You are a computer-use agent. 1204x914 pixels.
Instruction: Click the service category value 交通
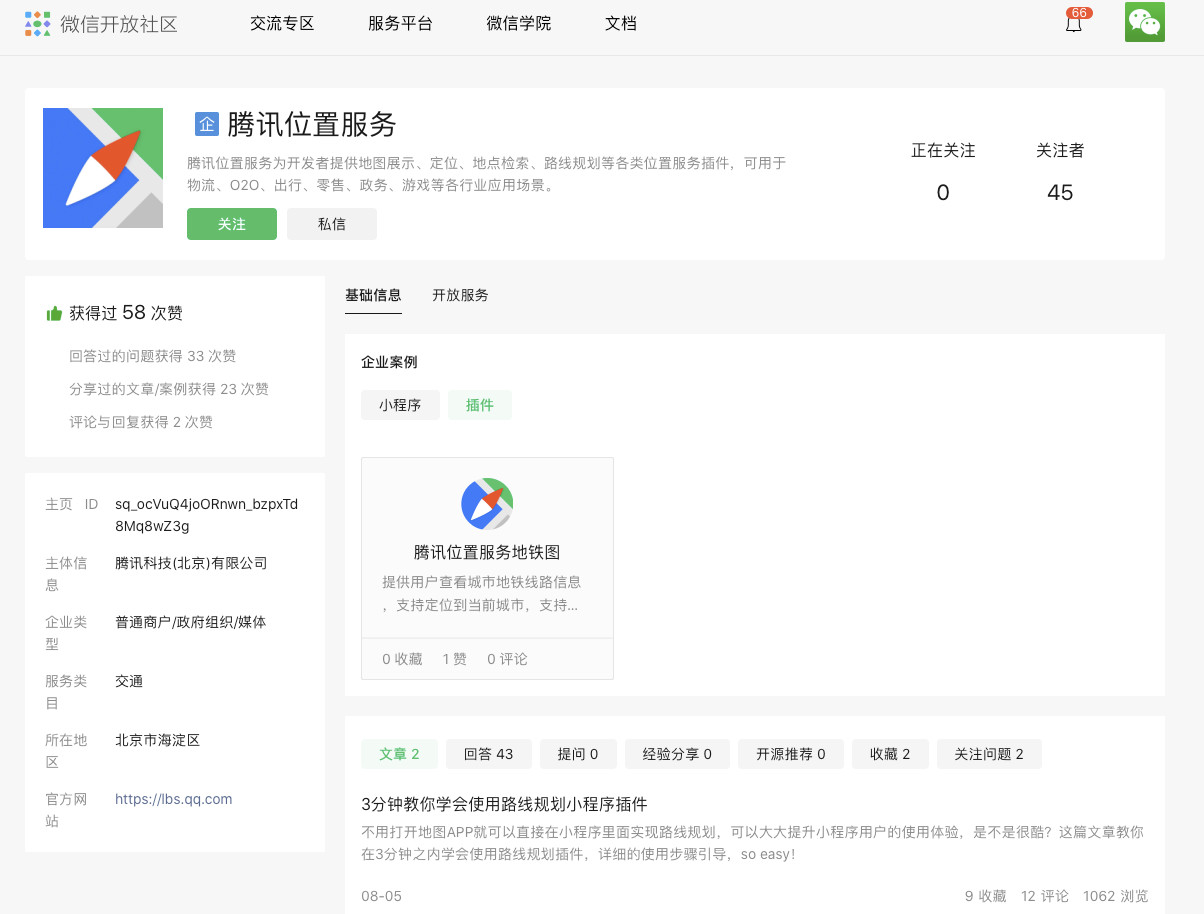[x=129, y=681]
